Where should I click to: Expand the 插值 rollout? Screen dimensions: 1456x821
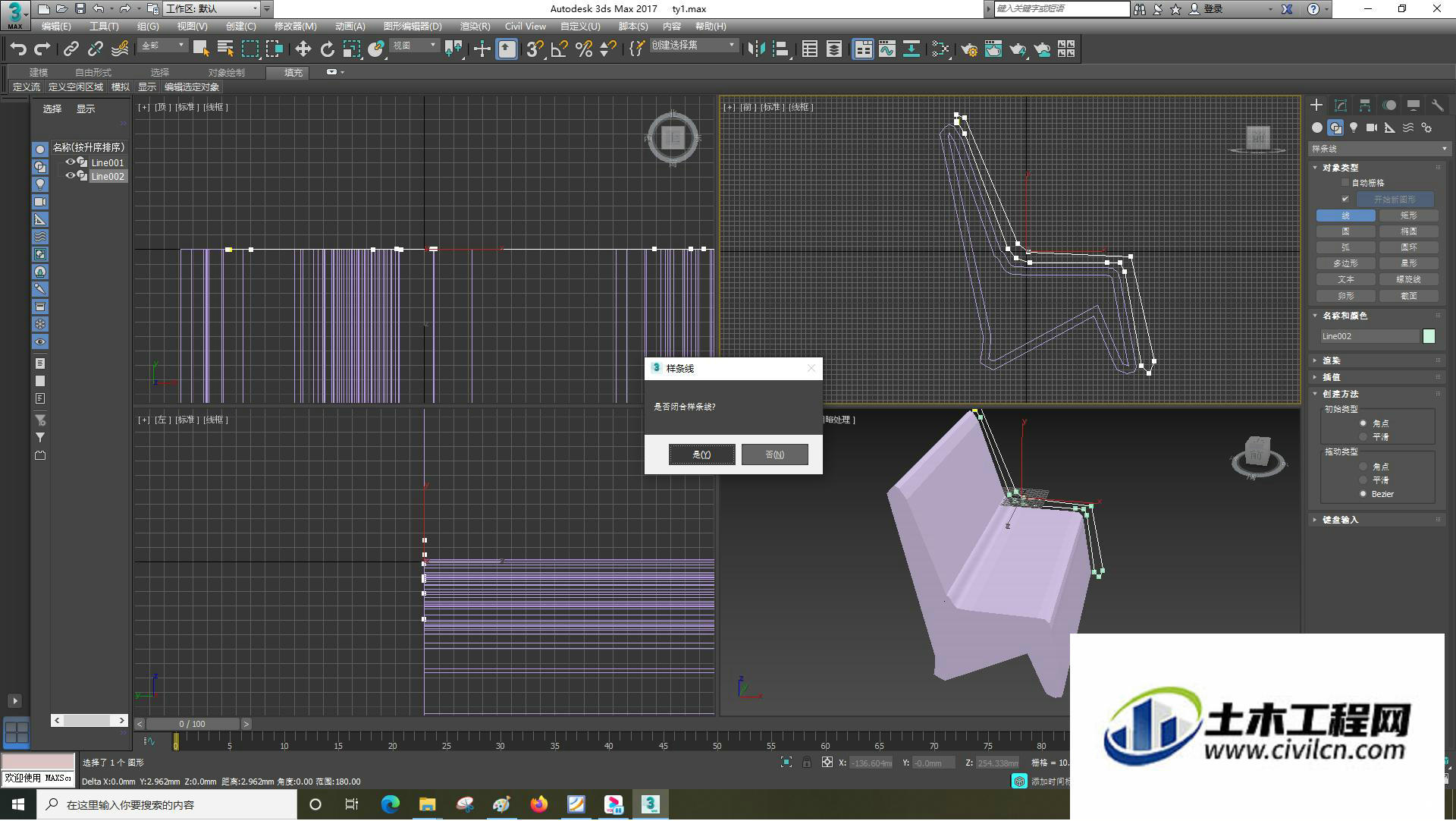tap(1331, 377)
